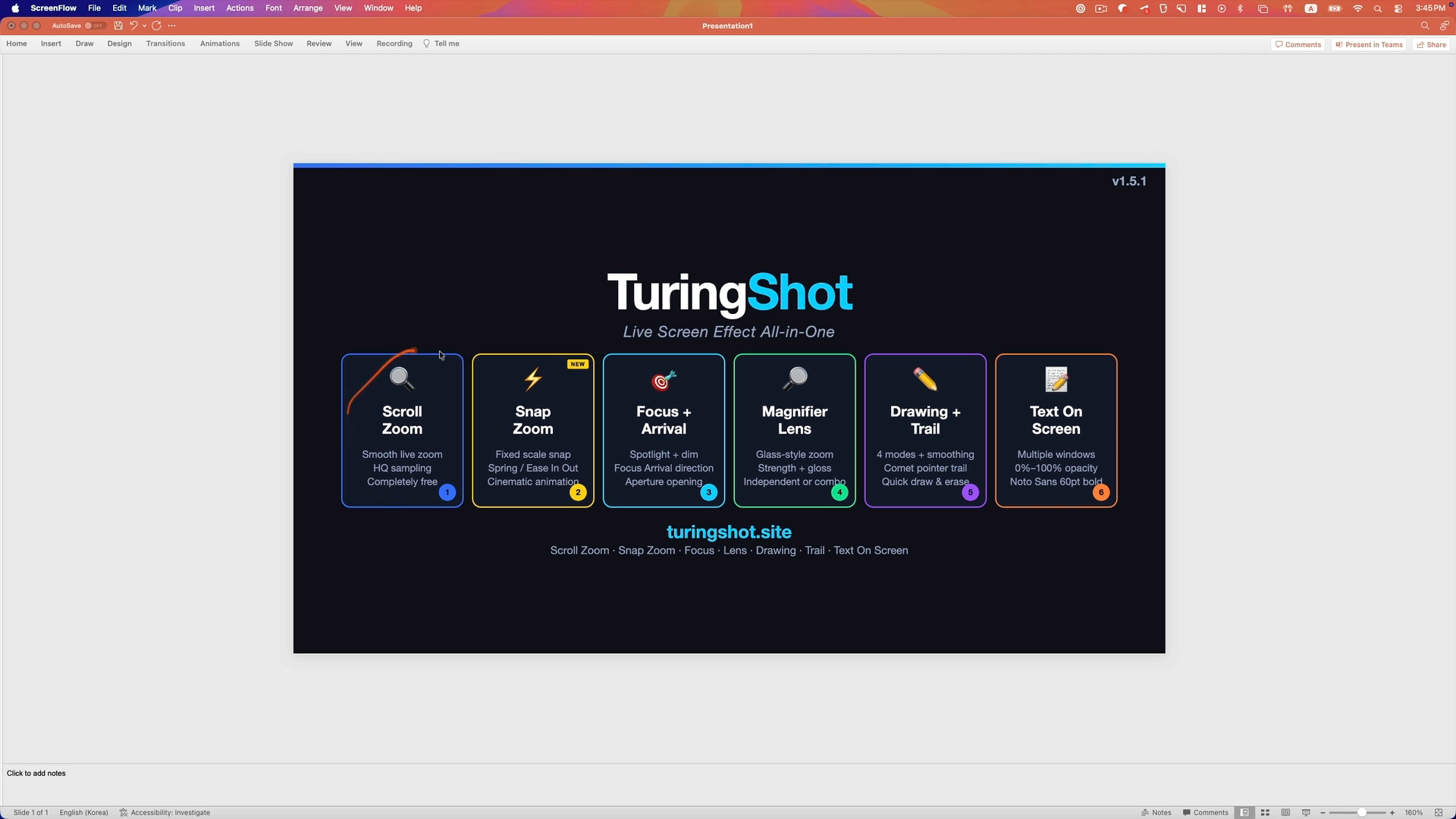The image size is (1456, 819).
Task: Open the Help menu
Action: (x=413, y=8)
